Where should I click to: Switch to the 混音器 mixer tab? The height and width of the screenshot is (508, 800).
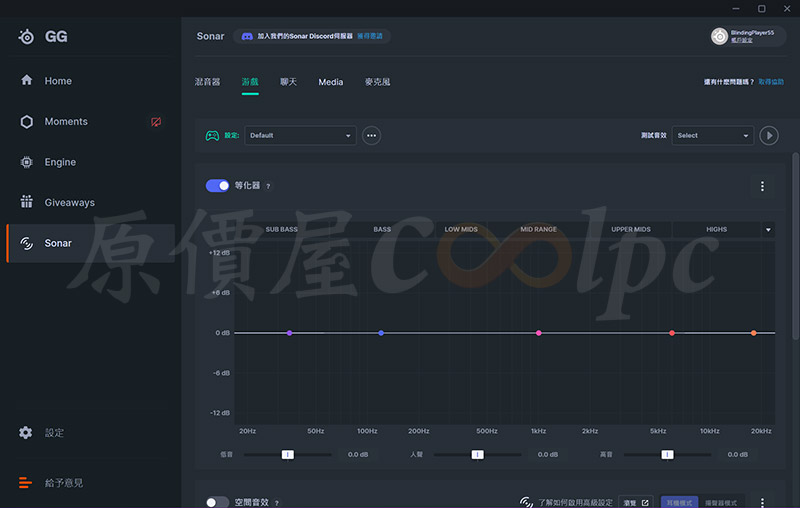(x=207, y=82)
